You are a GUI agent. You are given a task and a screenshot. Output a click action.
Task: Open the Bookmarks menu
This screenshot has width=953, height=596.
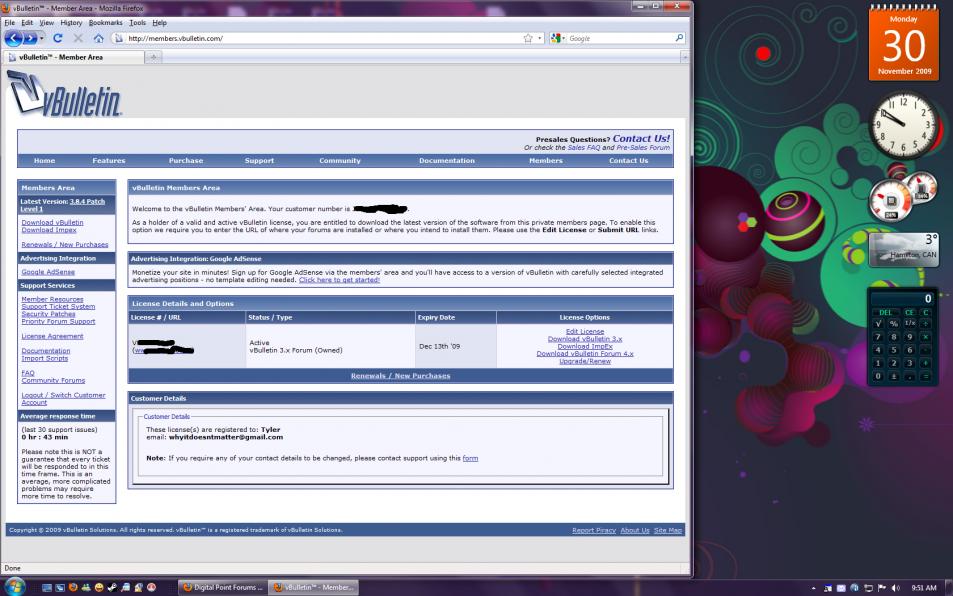click(x=105, y=22)
